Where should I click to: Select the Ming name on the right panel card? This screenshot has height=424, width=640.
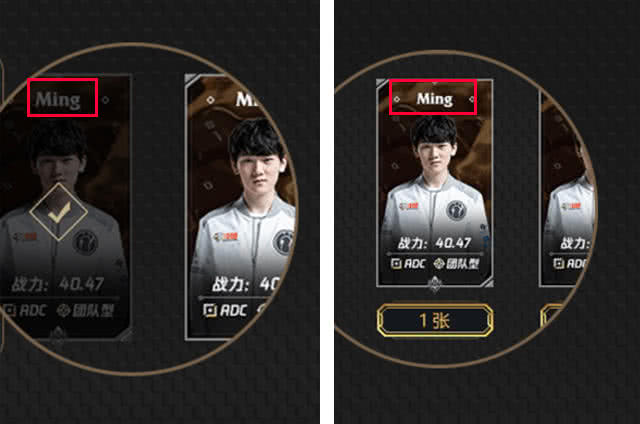(x=434, y=99)
